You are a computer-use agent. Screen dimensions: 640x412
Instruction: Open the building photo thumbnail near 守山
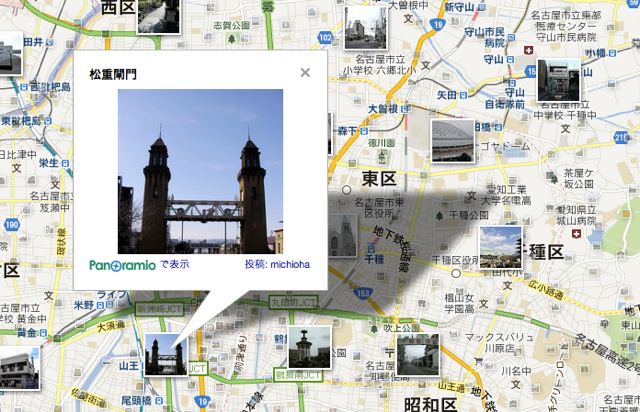coord(558,80)
